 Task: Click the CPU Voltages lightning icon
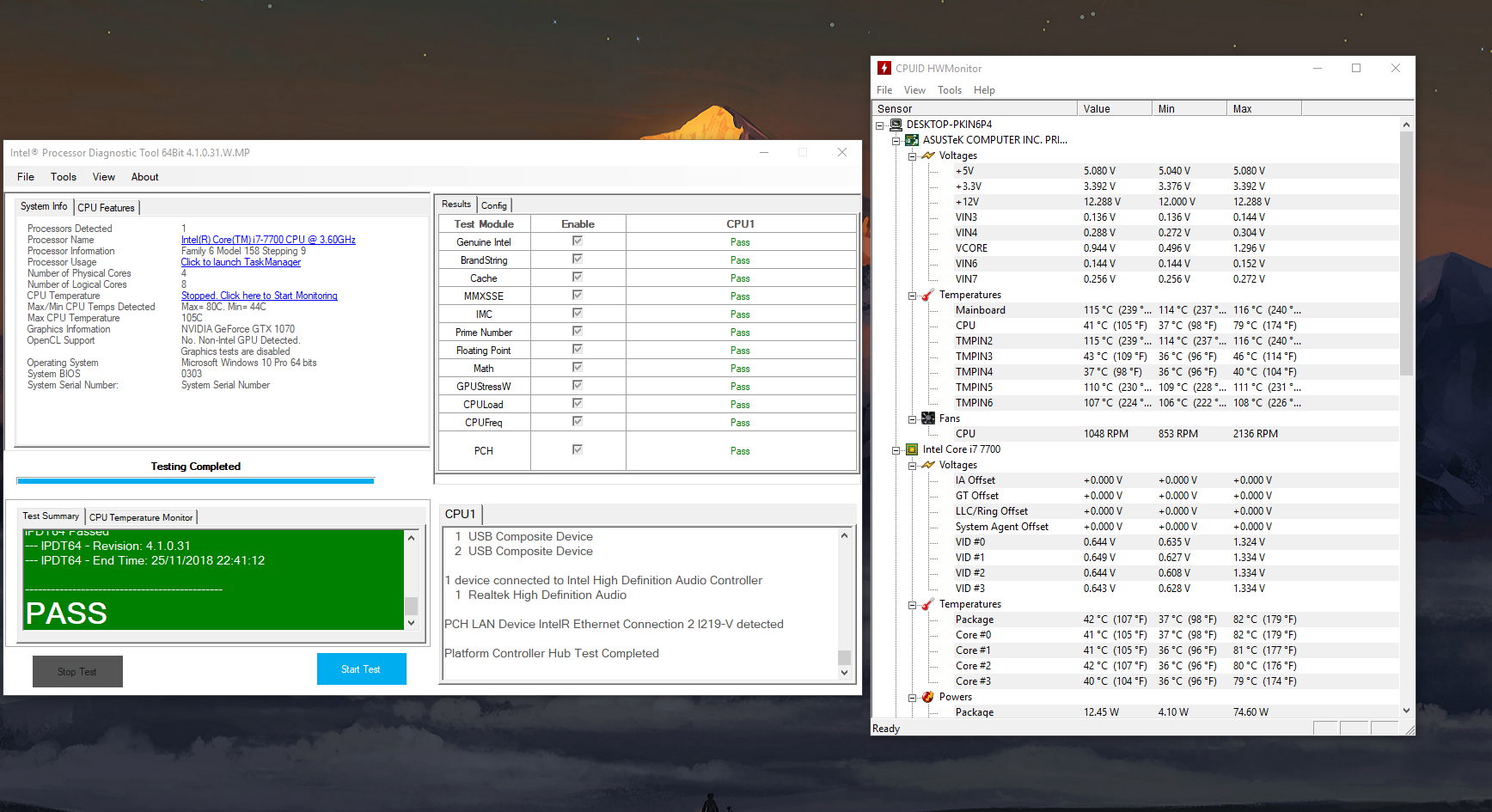[928, 465]
